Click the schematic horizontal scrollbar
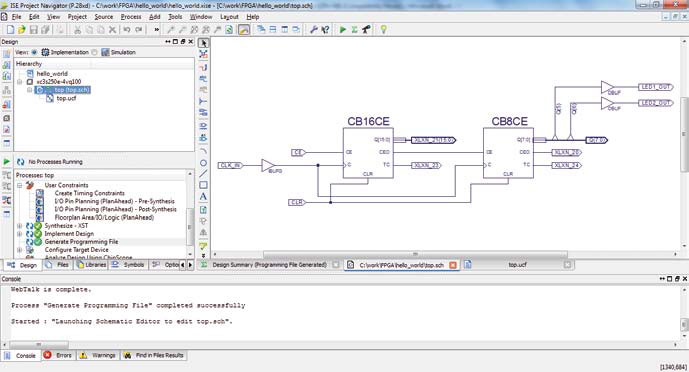Screen dimensions: 689x372 [415, 254]
